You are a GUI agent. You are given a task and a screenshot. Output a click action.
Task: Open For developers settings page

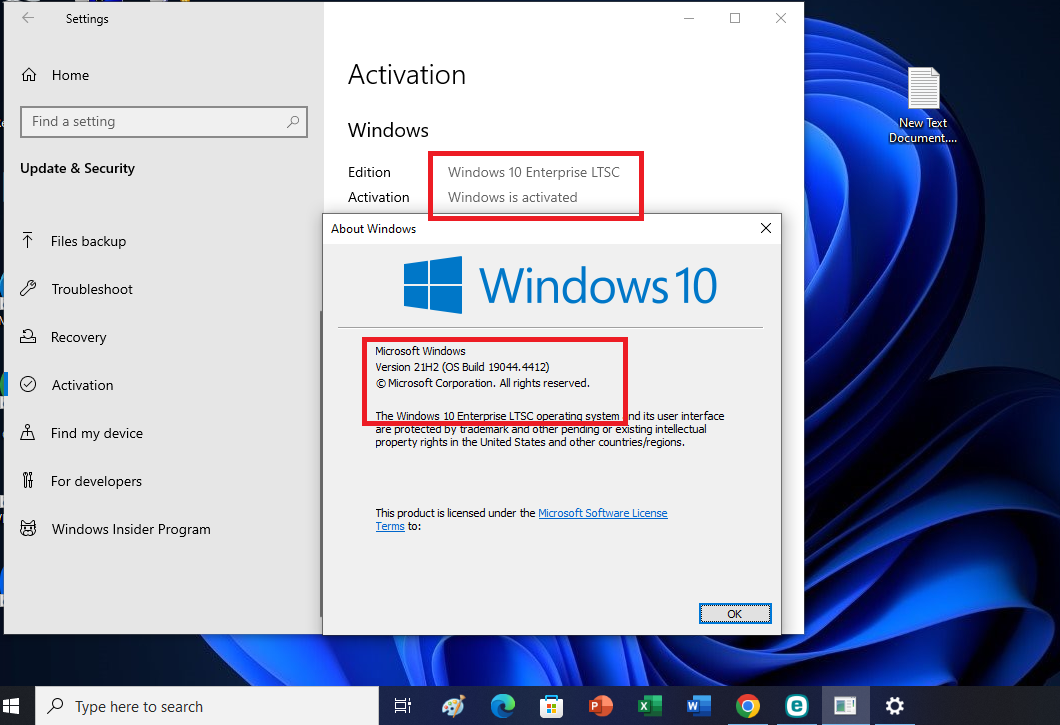[x=96, y=482]
